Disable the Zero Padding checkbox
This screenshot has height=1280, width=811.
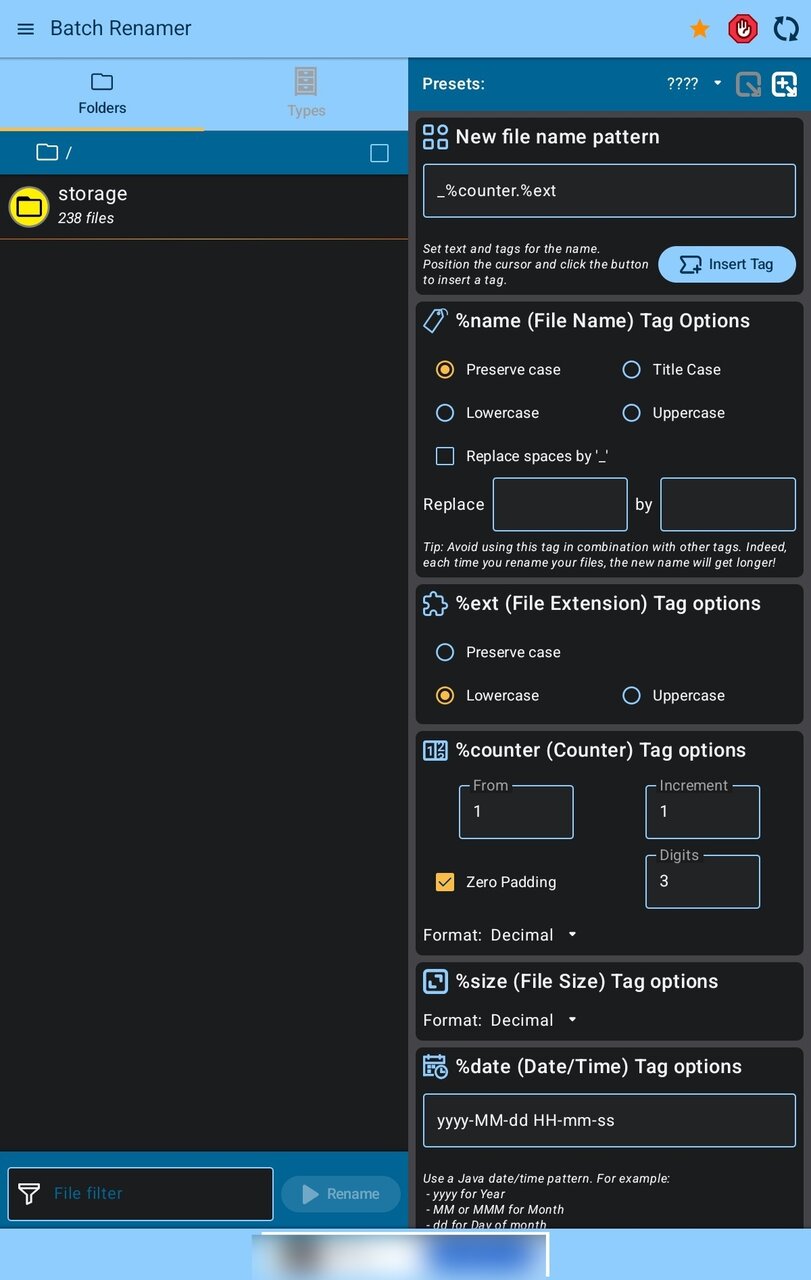445,882
